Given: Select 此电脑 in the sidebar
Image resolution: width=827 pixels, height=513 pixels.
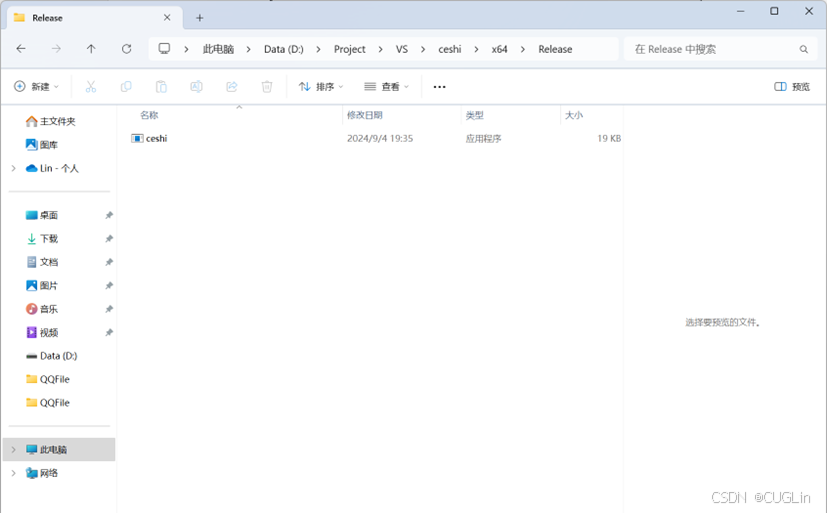Looking at the screenshot, I should pos(59,450).
